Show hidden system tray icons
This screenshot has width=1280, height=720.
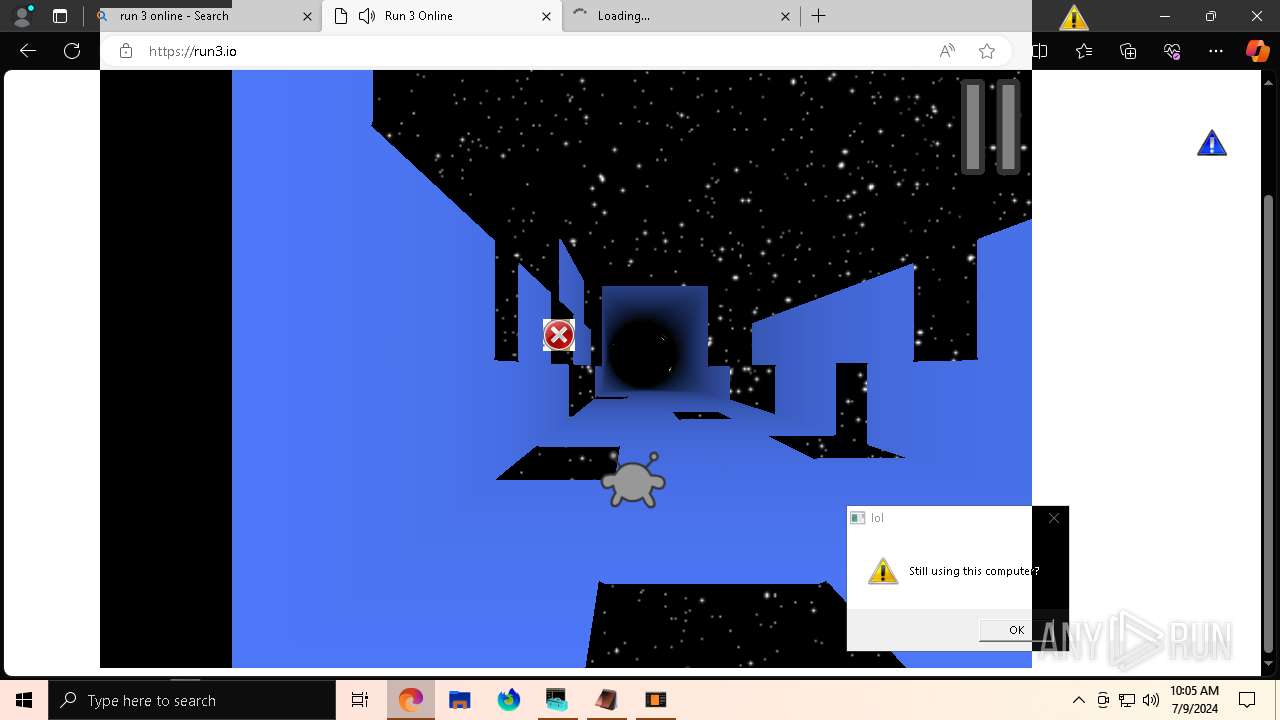pyautogui.click(x=1078, y=700)
